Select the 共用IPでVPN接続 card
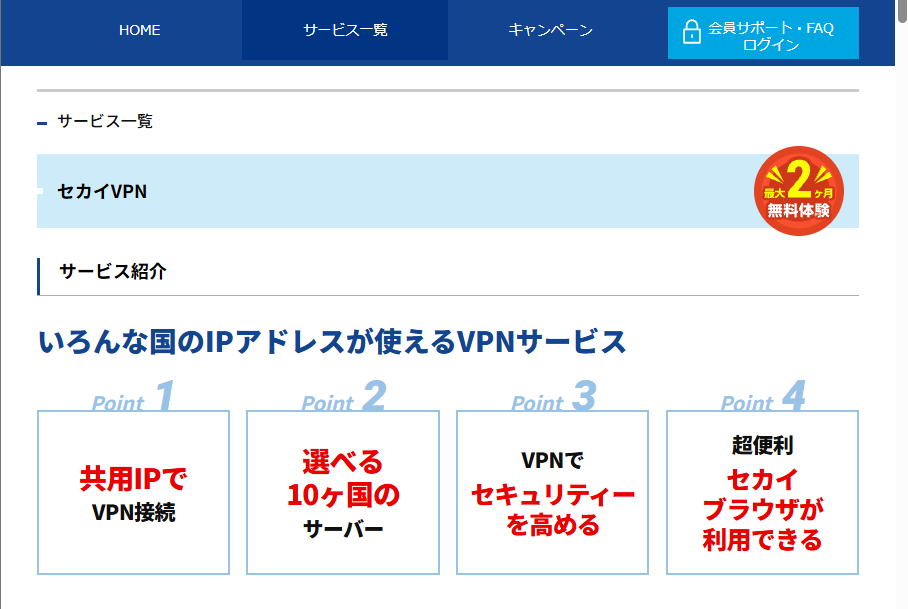Viewport: 908px width, 609px height. (133, 493)
